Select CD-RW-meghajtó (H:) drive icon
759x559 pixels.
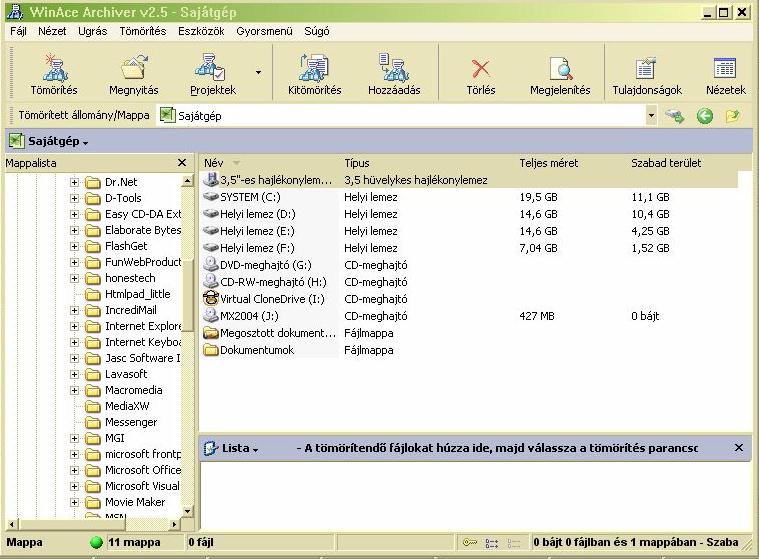[x=211, y=281]
